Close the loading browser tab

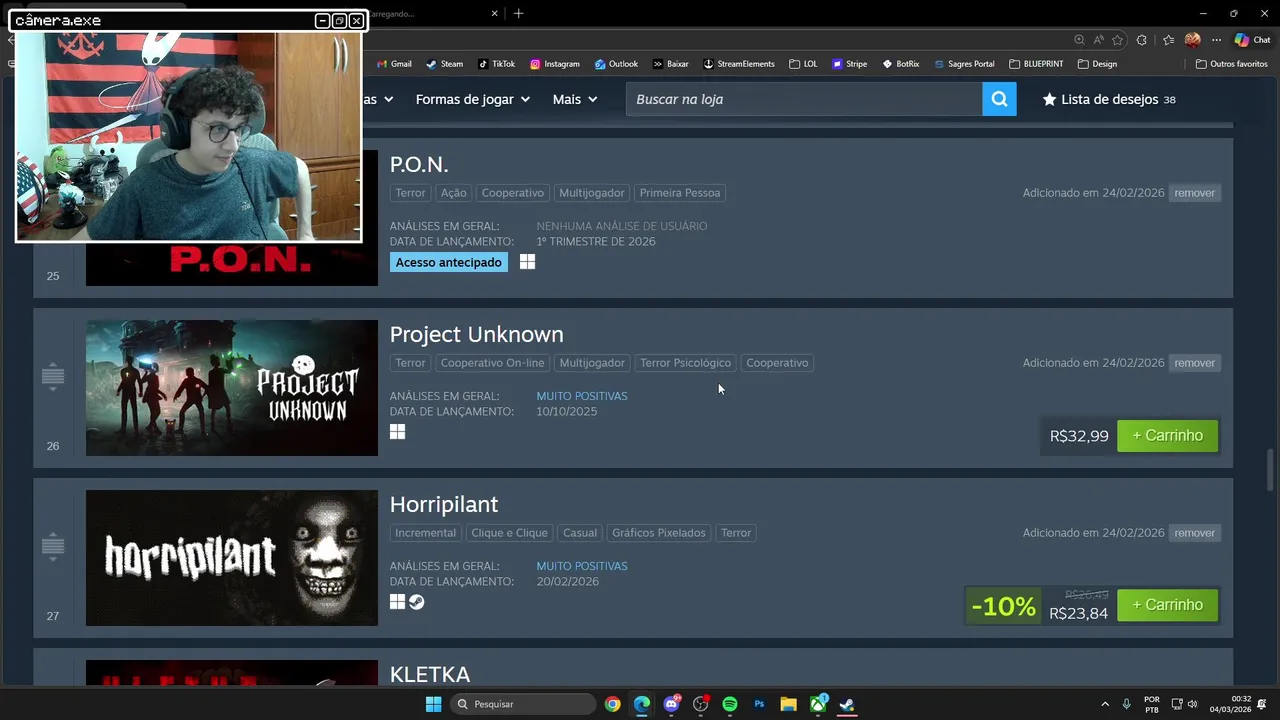click(x=494, y=13)
